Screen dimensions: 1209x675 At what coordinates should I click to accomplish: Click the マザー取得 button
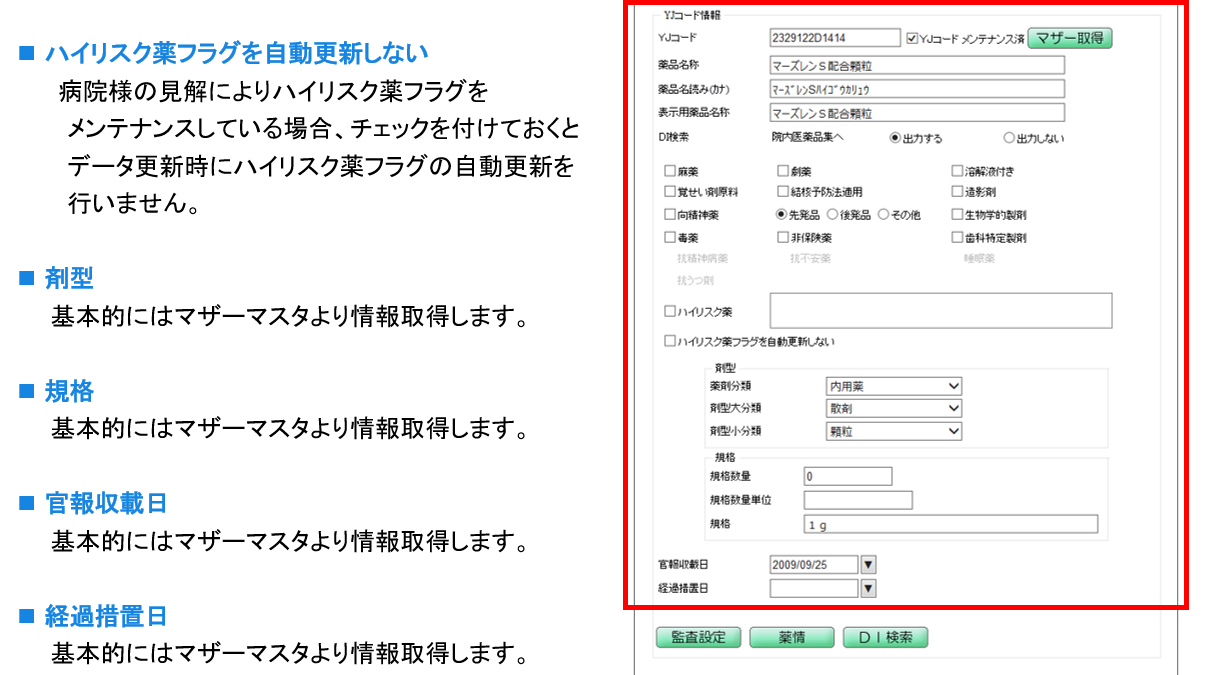[x=1069, y=38]
